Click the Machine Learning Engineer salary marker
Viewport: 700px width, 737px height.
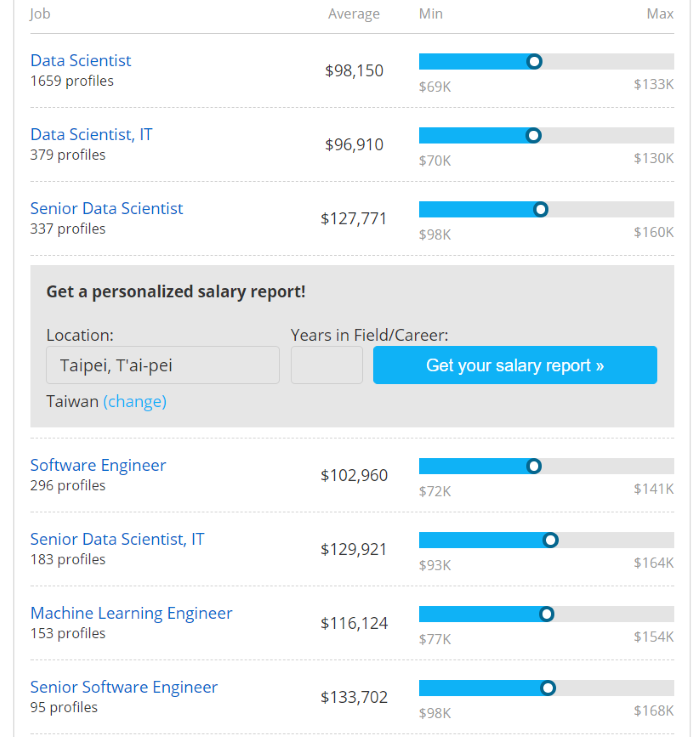(546, 615)
